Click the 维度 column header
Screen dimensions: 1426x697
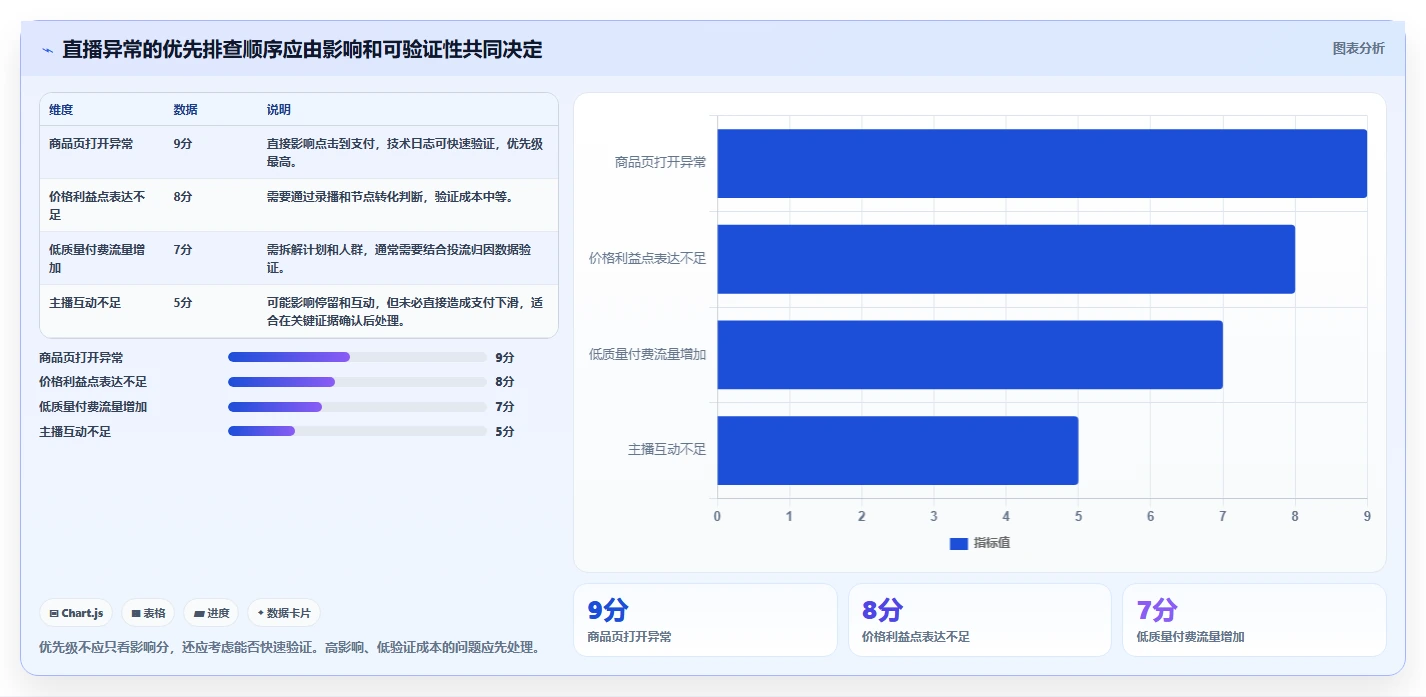coord(61,110)
